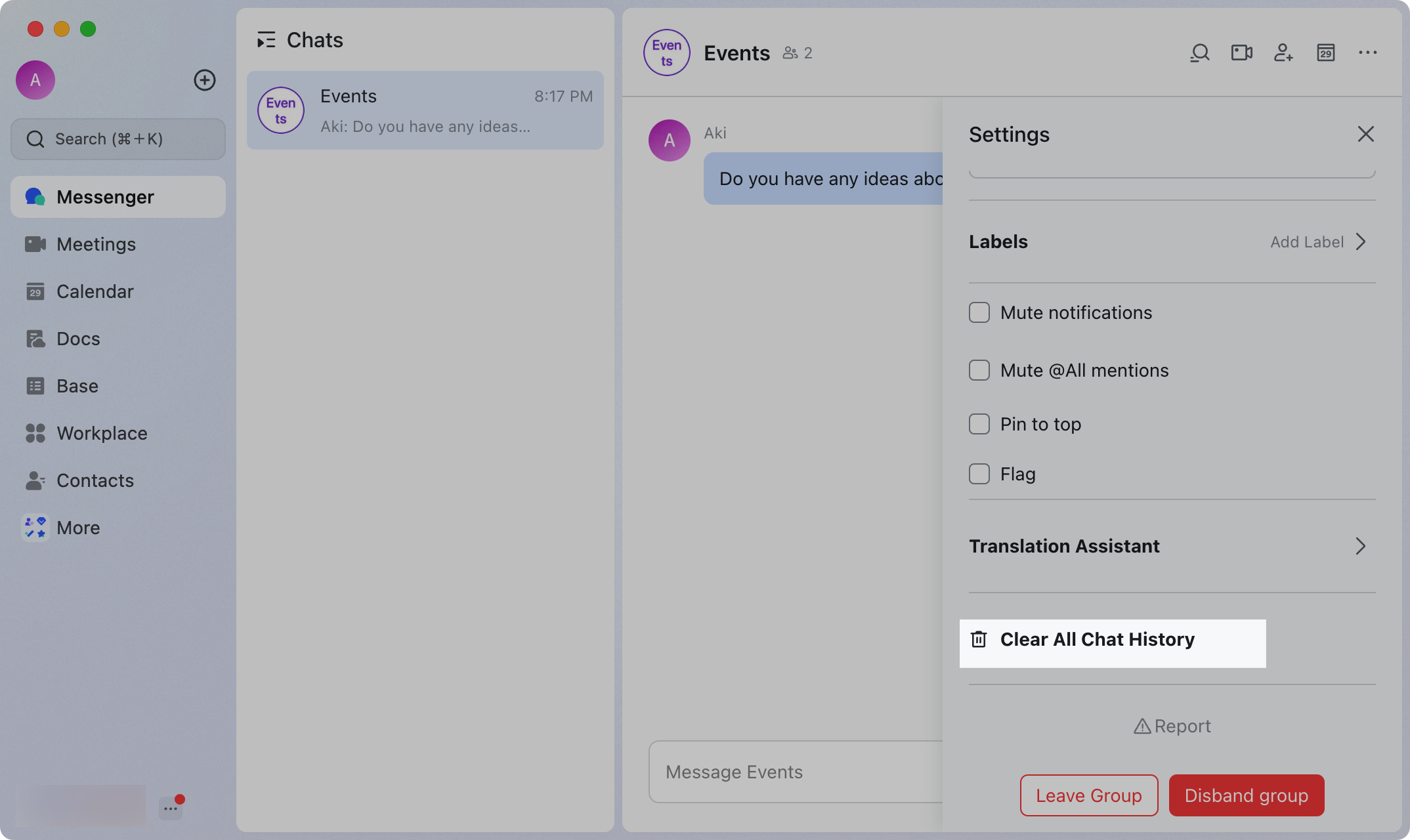Click Leave Group
Viewport: 1410px width, 840px height.
pyautogui.click(x=1088, y=795)
